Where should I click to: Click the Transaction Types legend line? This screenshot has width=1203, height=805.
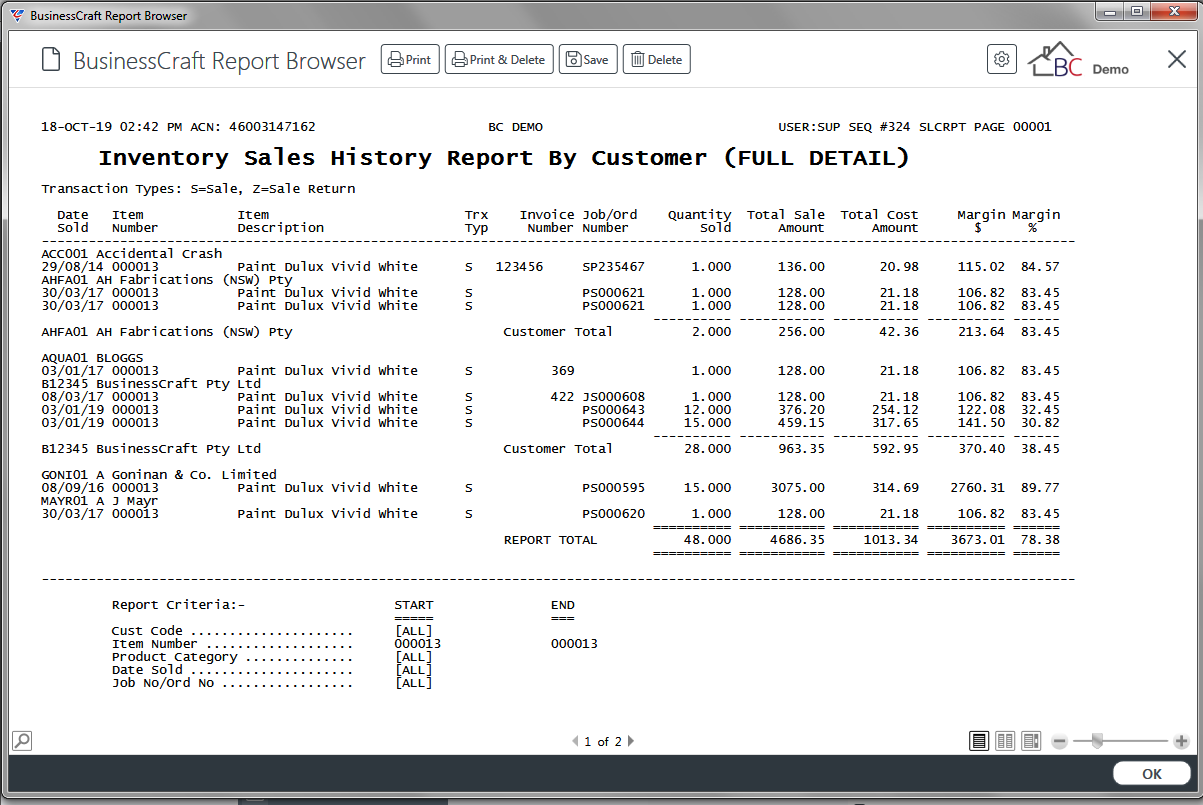198,189
